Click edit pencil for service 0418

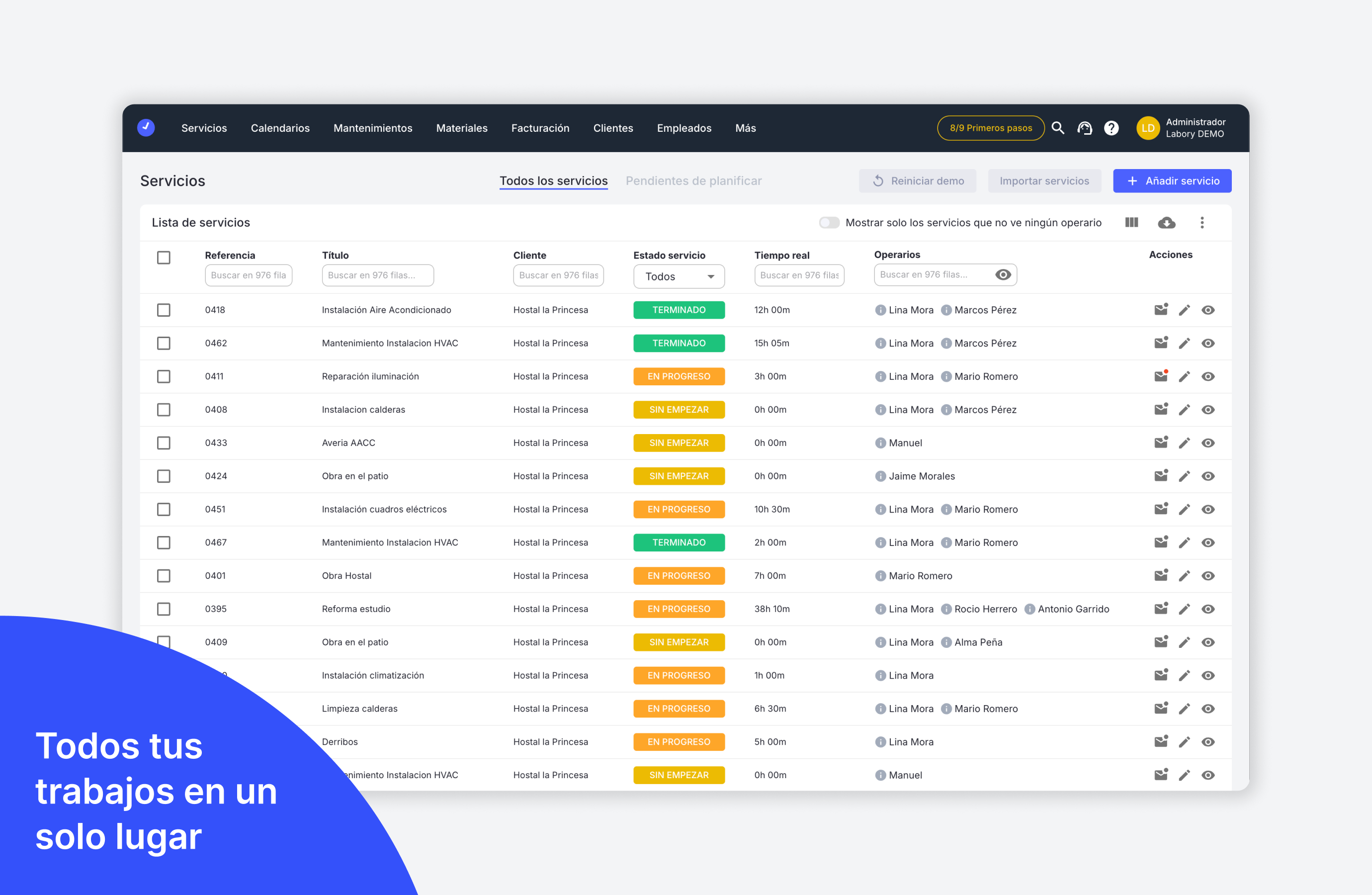(1184, 310)
